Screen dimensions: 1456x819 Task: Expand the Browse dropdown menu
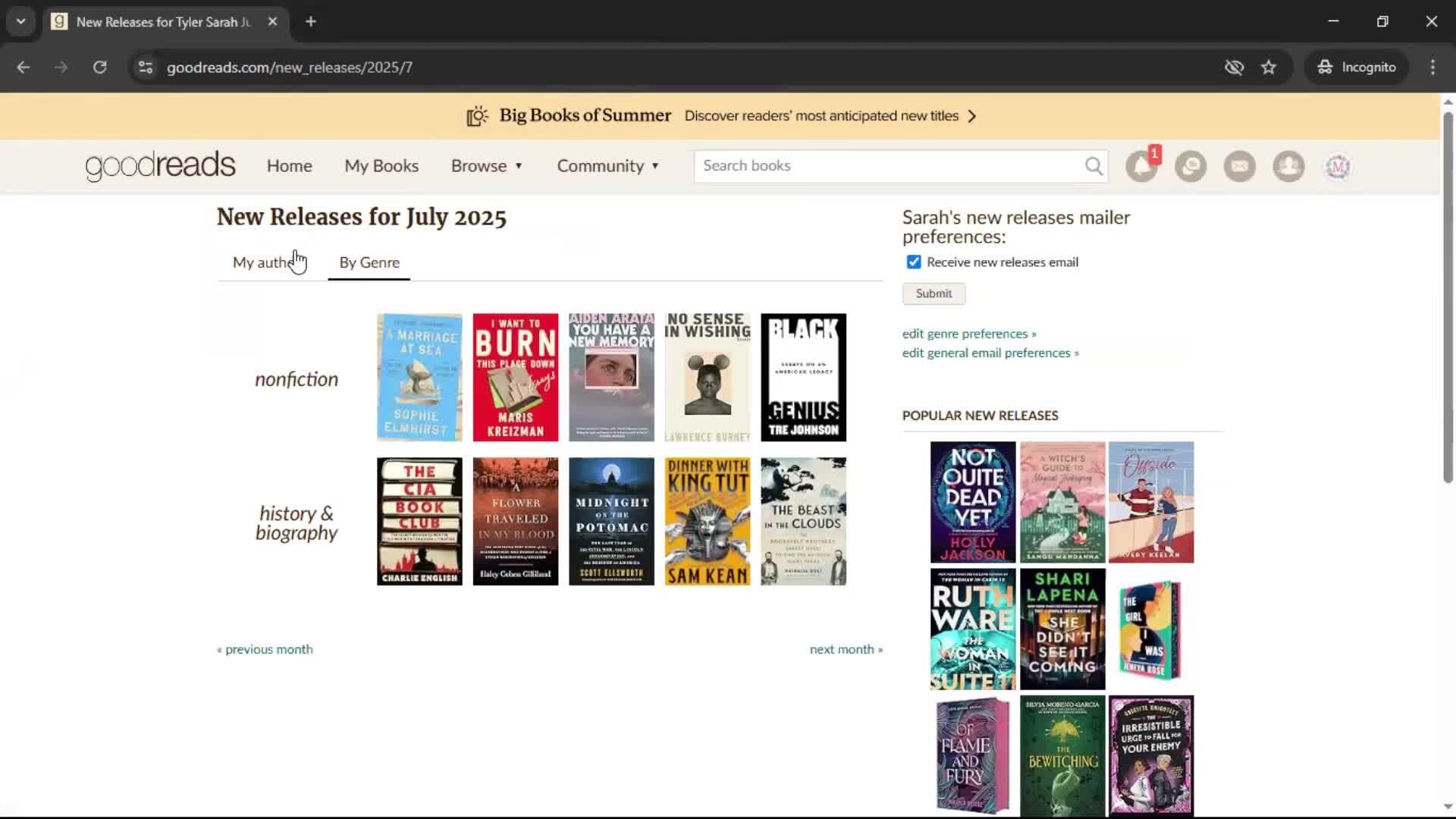tap(486, 166)
